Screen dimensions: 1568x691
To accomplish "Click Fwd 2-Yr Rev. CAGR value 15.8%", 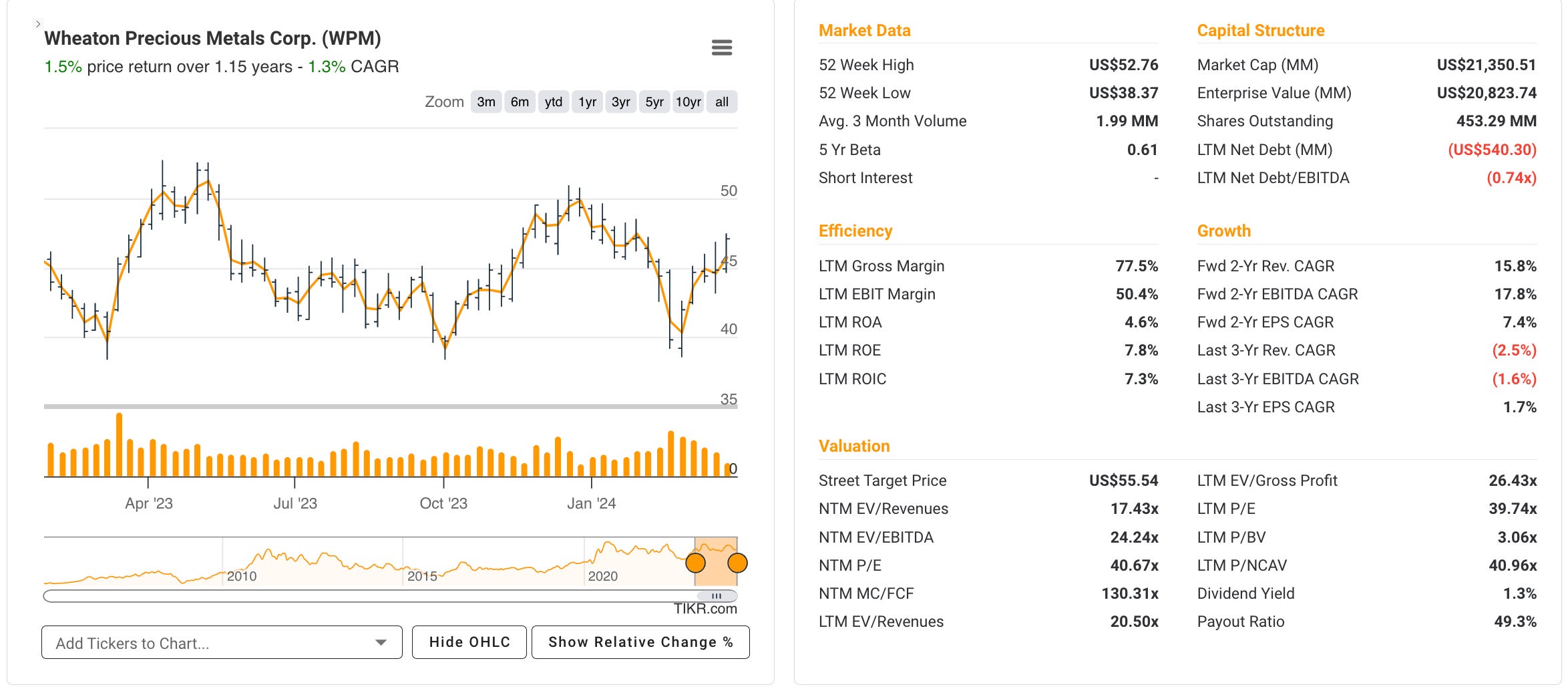I will (x=1515, y=266).
